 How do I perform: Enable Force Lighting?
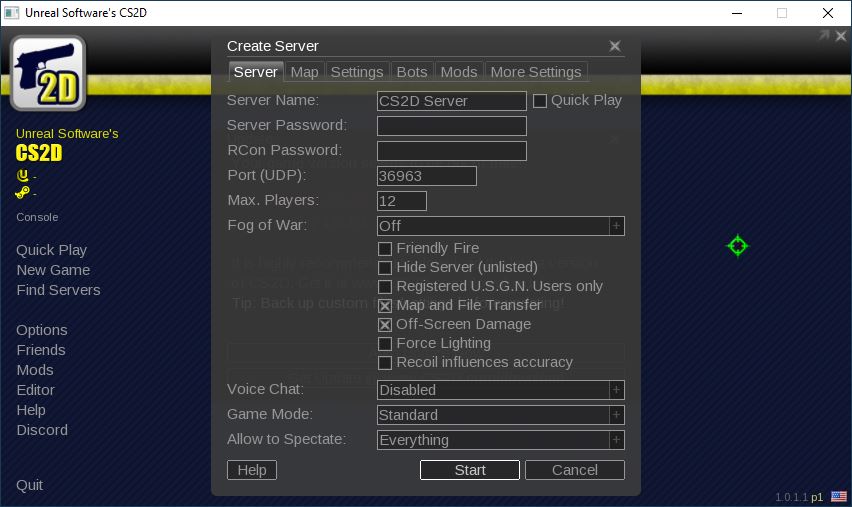click(x=385, y=344)
